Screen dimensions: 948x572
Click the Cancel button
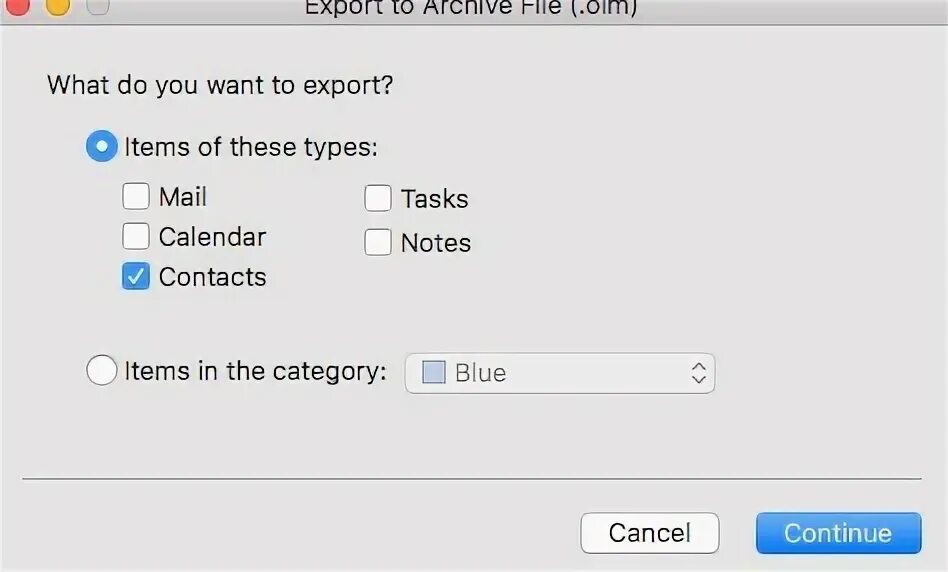pyautogui.click(x=650, y=533)
